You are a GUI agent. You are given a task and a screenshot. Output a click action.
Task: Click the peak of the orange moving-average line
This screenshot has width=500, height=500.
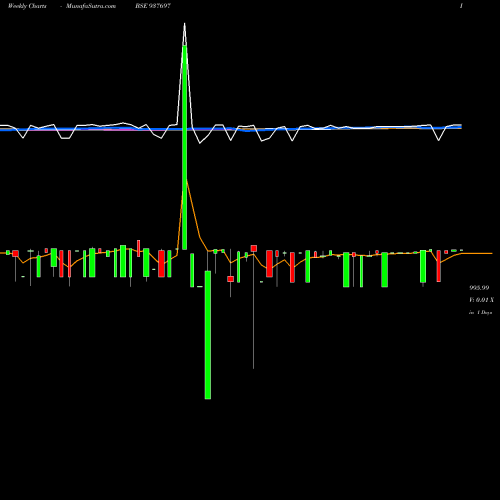point(187,180)
